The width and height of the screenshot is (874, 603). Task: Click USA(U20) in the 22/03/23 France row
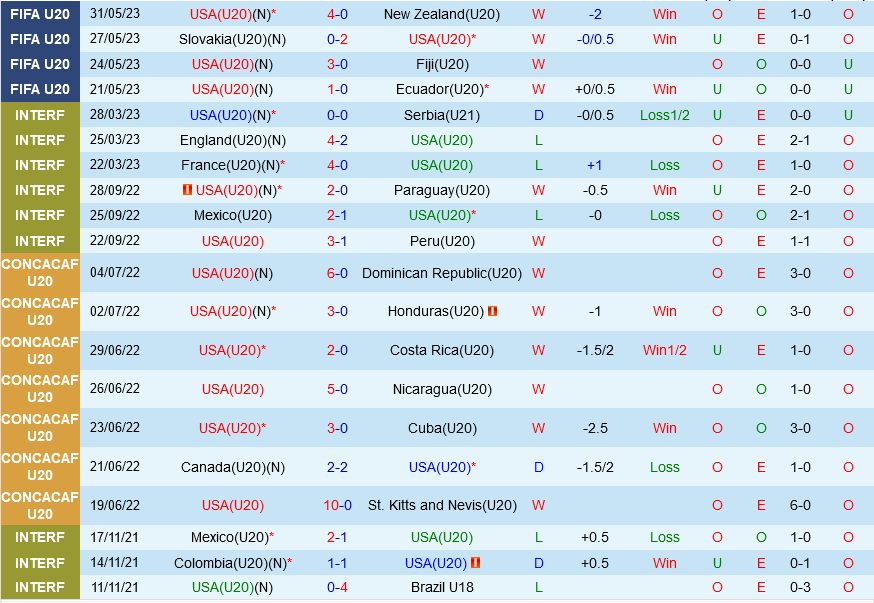442,166
